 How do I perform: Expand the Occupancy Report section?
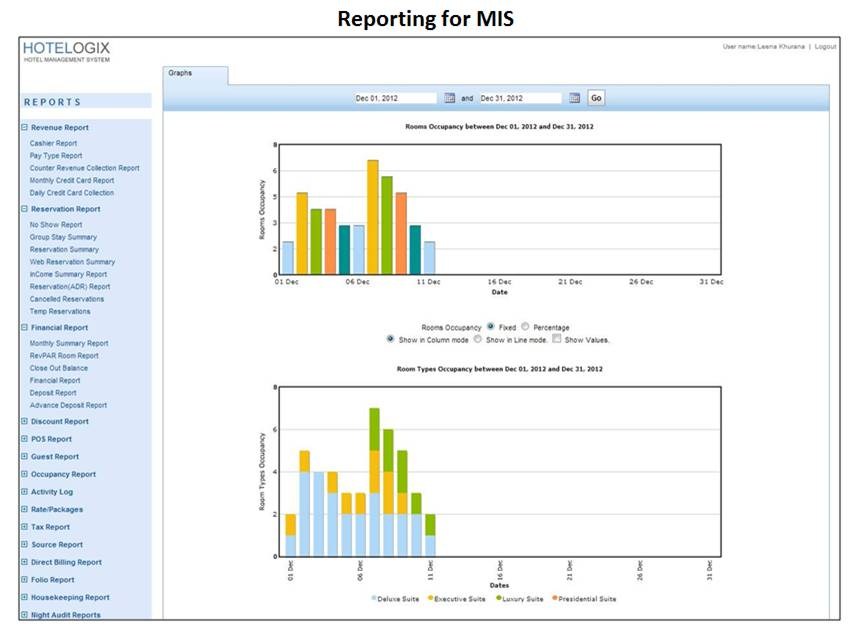click(24, 474)
